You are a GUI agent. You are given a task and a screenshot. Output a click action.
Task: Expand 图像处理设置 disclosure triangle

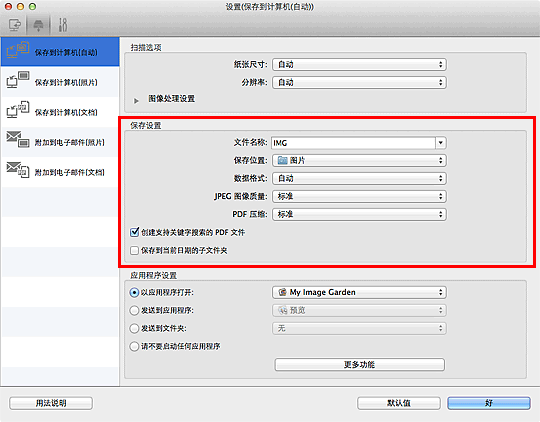click(136, 101)
